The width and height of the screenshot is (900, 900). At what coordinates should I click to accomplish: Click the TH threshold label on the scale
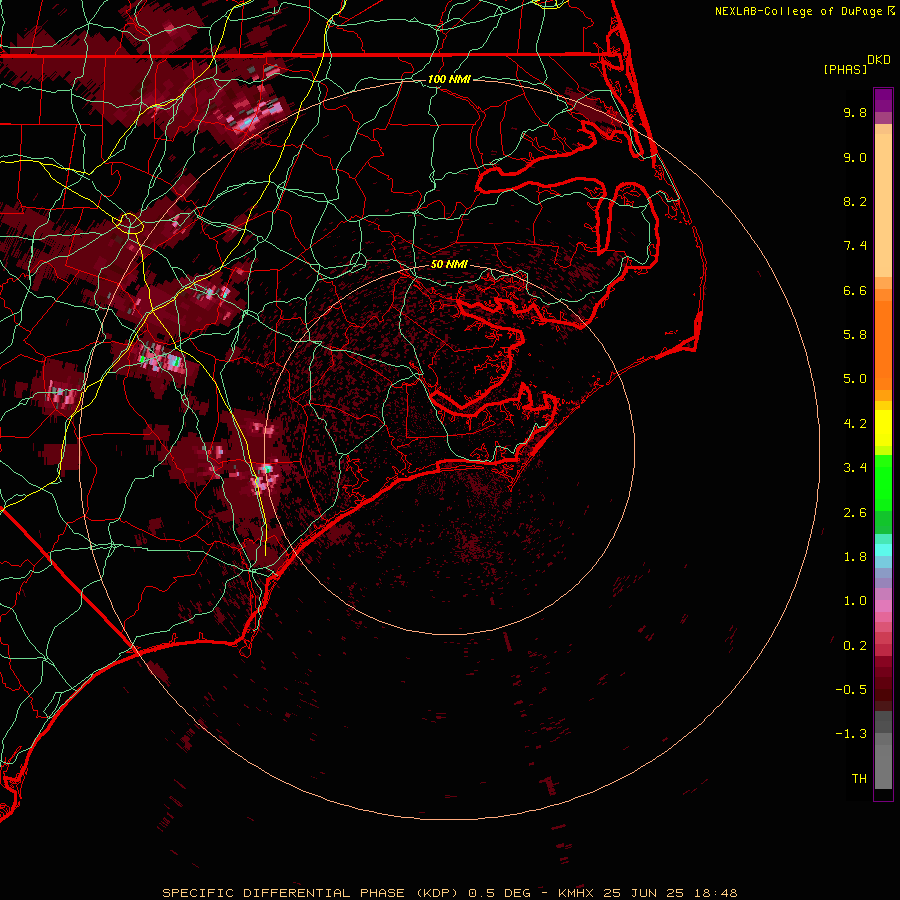click(859, 779)
